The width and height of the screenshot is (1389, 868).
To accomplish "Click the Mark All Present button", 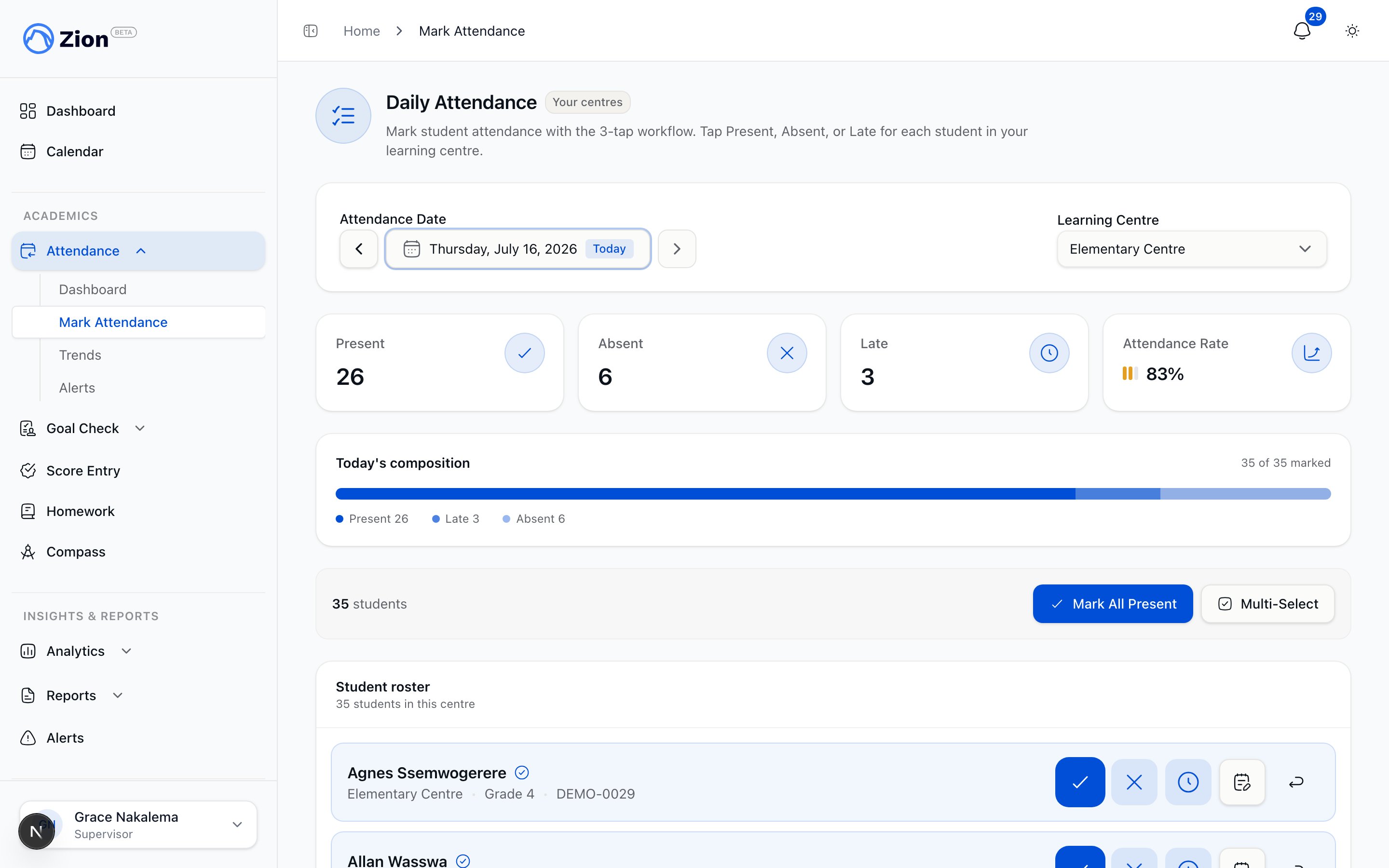I will click(x=1112, y=604).
